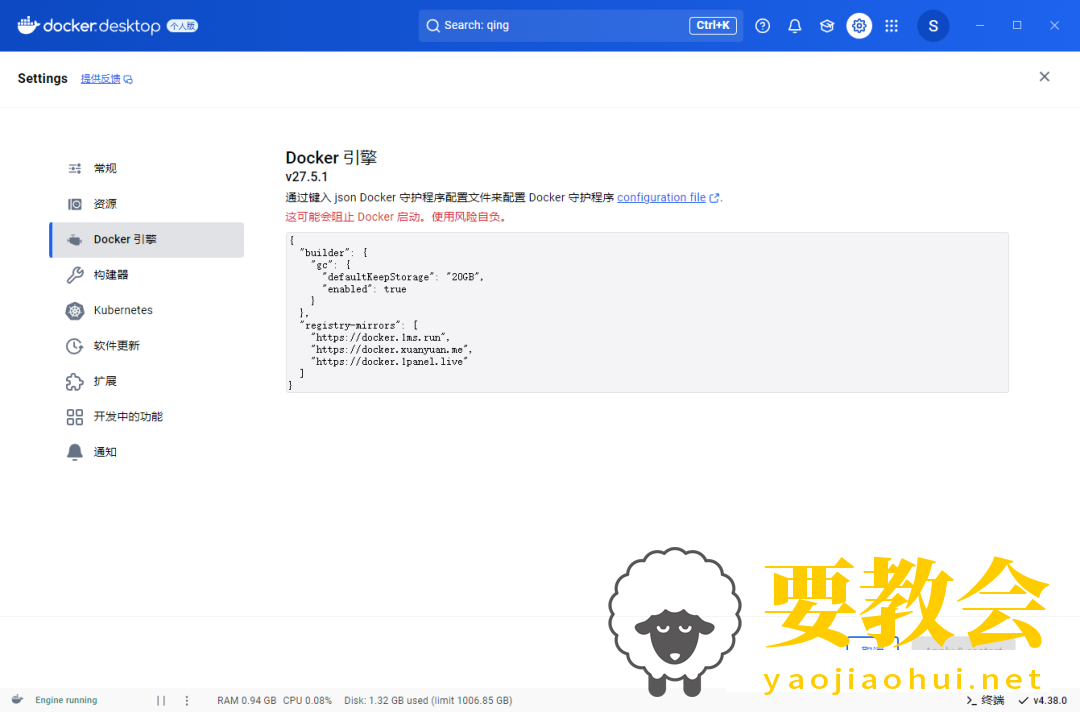
Task: Click the search magnifier icon
Action: [x=433, y=26]
